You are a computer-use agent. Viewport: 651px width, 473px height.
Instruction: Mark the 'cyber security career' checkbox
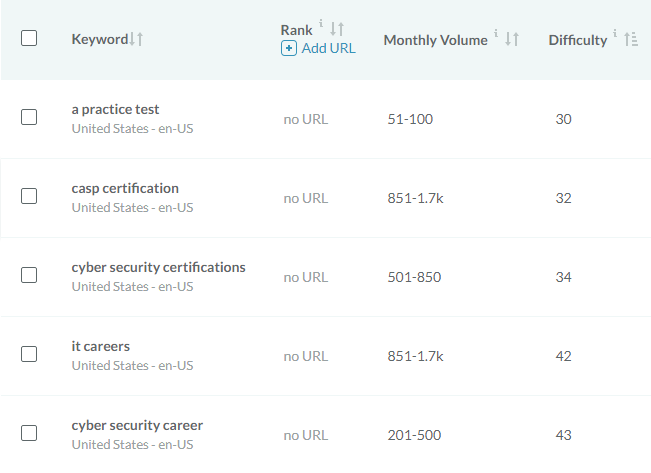pos(29,433)
